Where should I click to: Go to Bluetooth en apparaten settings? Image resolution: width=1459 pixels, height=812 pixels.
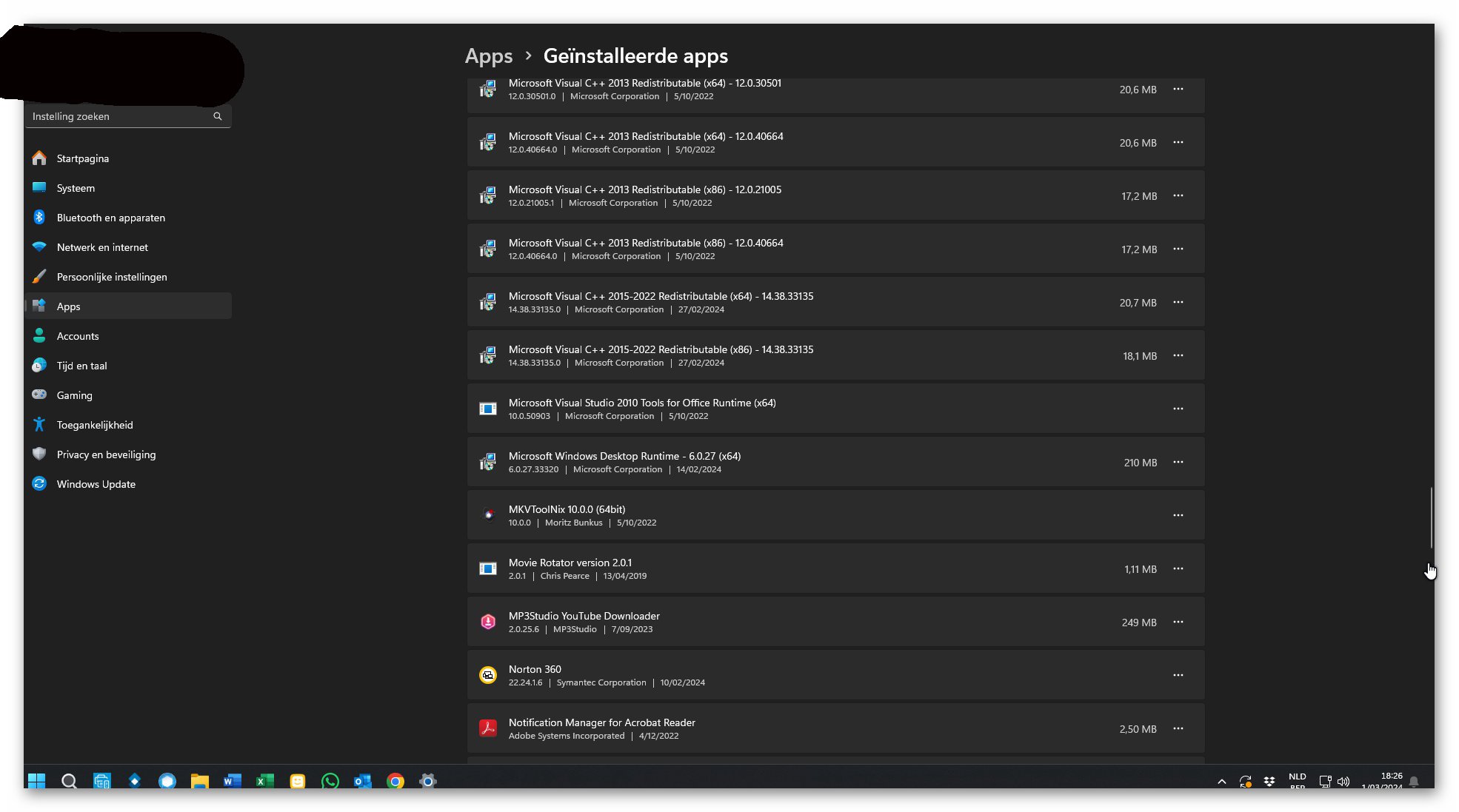click(111, 218)
